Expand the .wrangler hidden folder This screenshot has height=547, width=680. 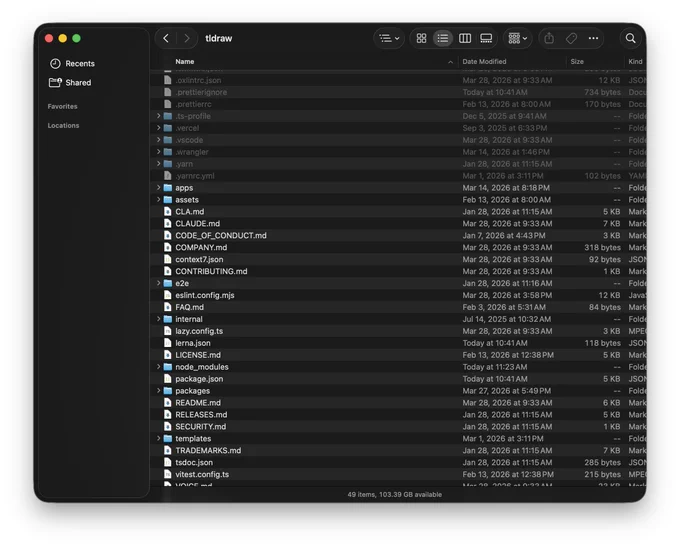[x=158, y=152]
